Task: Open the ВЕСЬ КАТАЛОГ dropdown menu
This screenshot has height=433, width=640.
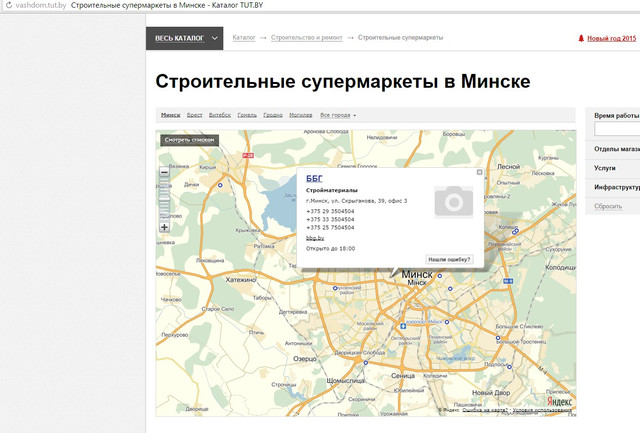Action: pos(184,38)
